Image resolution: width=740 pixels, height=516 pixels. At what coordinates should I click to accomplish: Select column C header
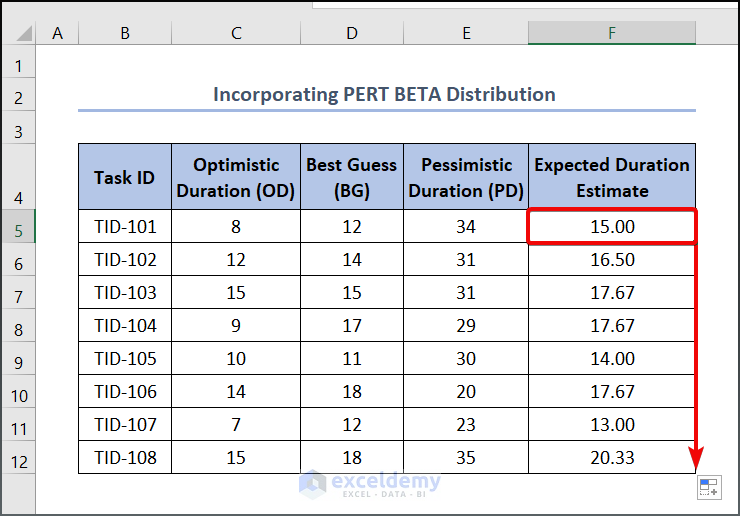click(x=236, y=33)
